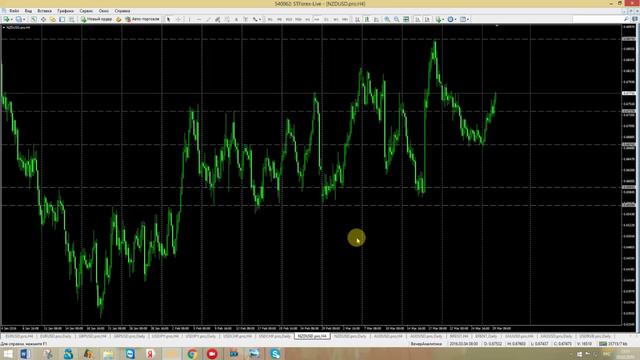Viewport: 640px width, 360px height.
Task: Expand the Indicators dropdown arrow
Action: [443, 19]
